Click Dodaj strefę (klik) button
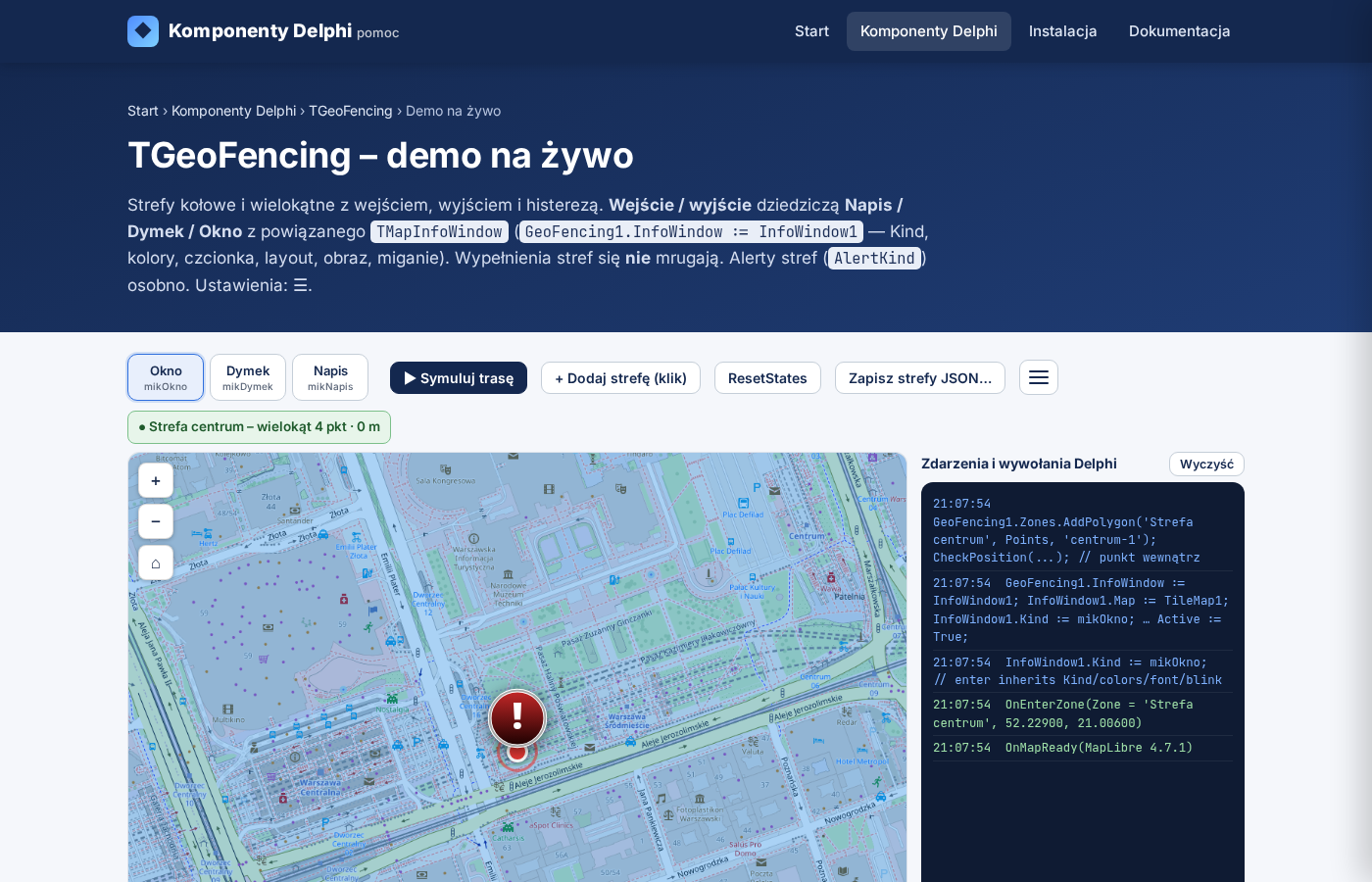The height and width of the screenshot is (882, 1372). pos(620,378)
